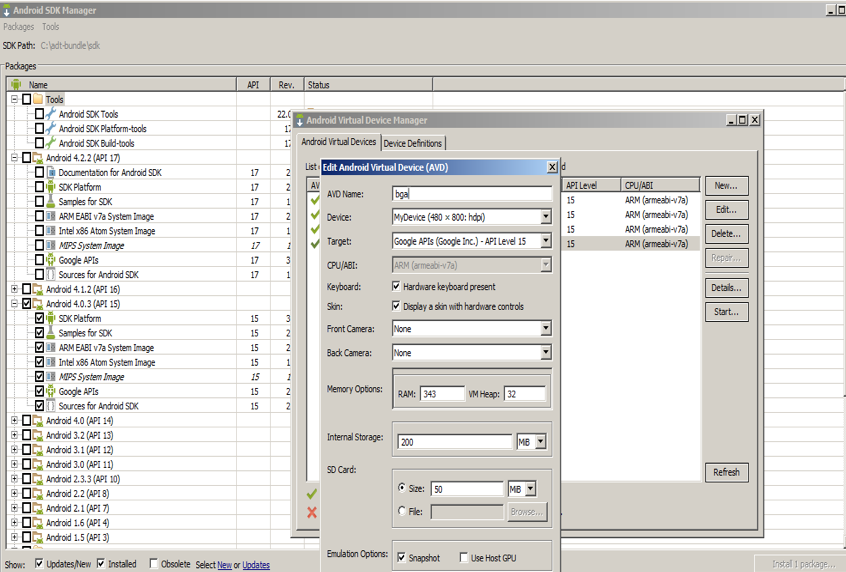The width and height of the screenshot is (846, 572).
Task: Open the SD Card size unit dropdown
Action: (530, 489)
